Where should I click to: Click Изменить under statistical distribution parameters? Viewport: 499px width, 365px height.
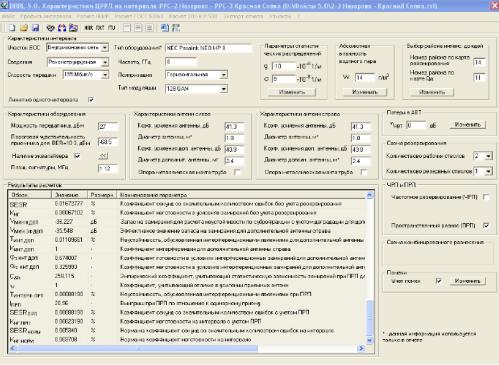pyautogui.click(x=292, y=92)
